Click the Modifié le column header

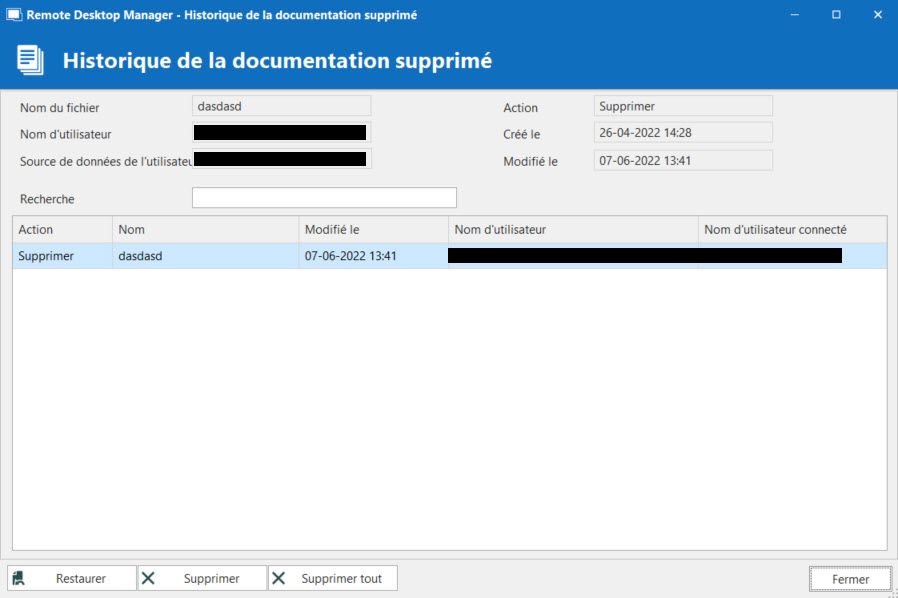point(373,230)
